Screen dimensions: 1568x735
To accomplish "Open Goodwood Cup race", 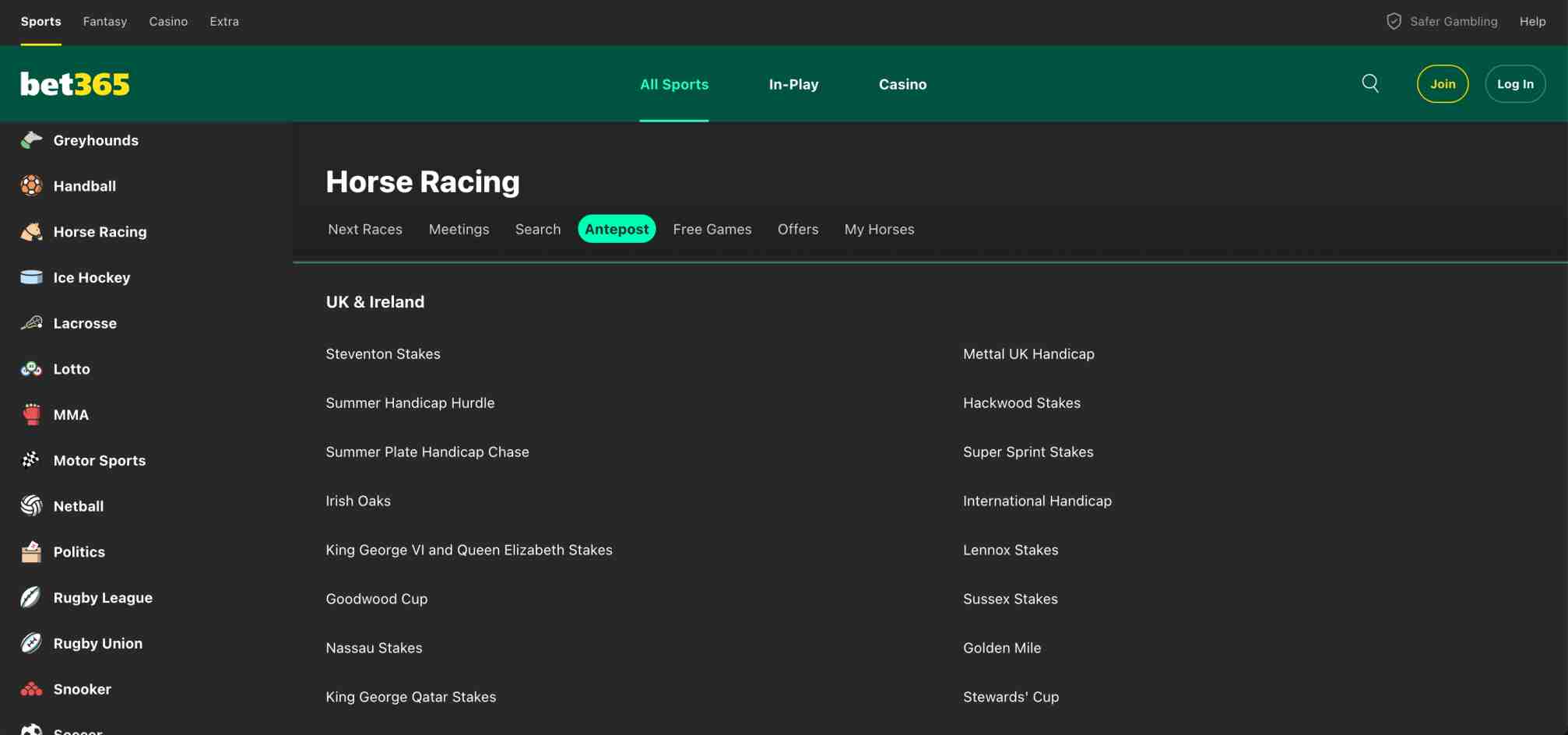I will 377,599.
